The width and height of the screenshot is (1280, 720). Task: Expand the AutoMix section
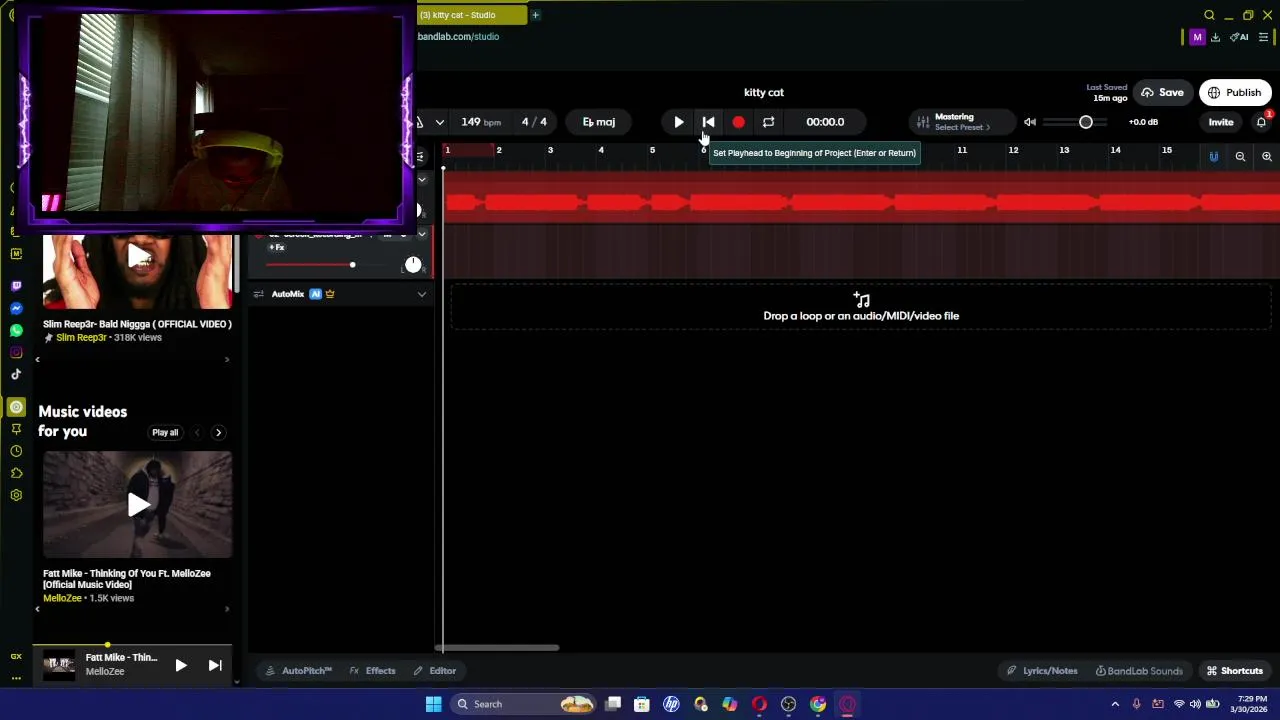[421, 294]
